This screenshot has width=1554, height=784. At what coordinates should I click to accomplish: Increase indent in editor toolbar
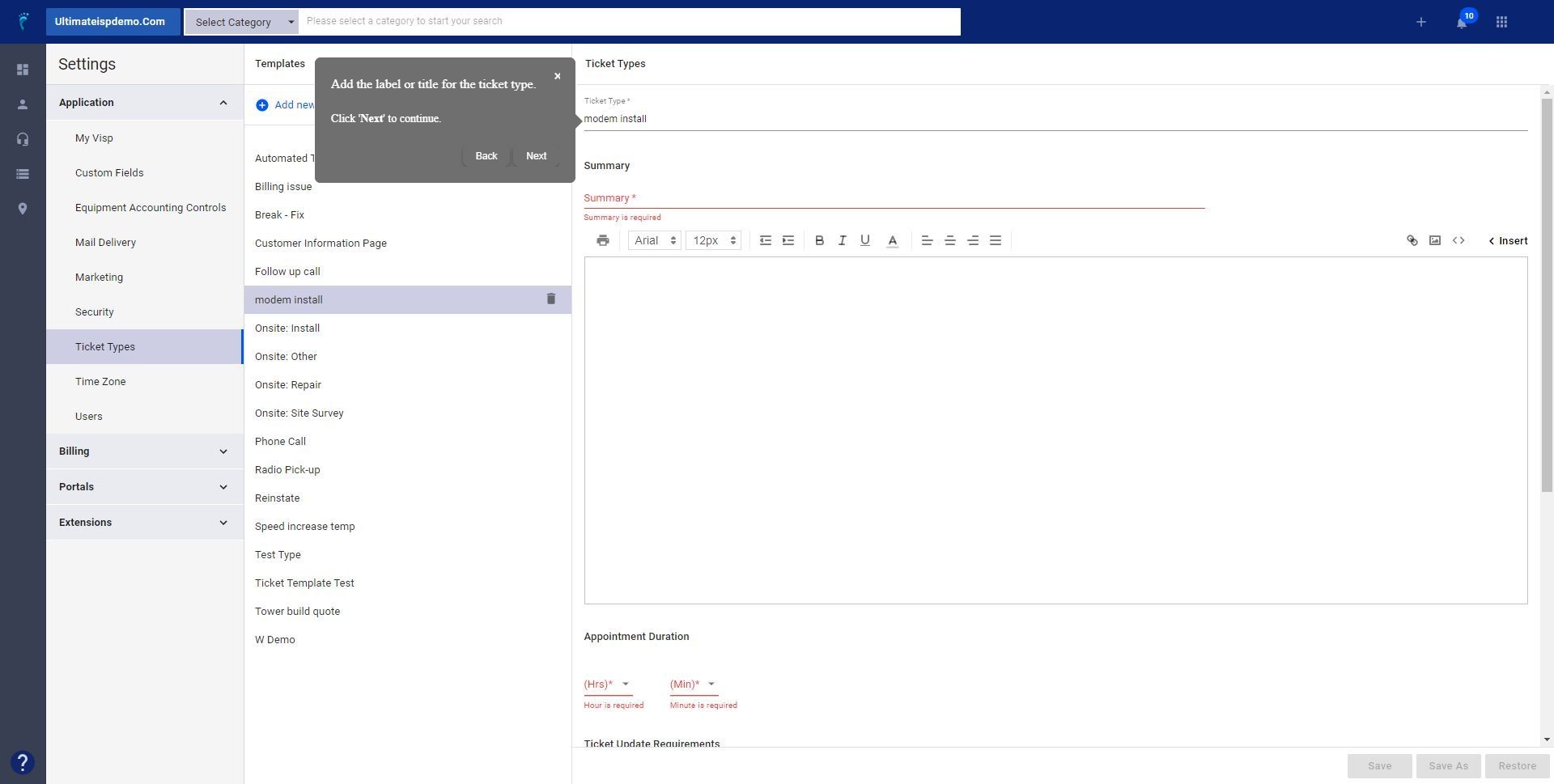(x=788, y=240)
